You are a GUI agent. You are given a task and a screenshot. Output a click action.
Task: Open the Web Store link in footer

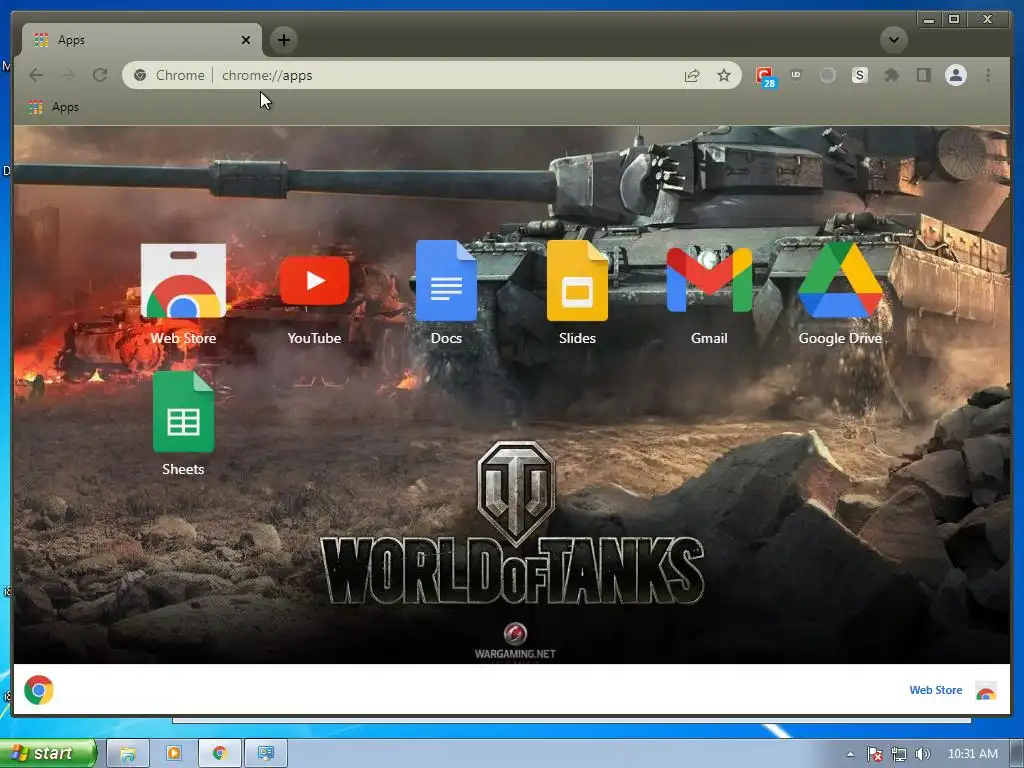935,690
